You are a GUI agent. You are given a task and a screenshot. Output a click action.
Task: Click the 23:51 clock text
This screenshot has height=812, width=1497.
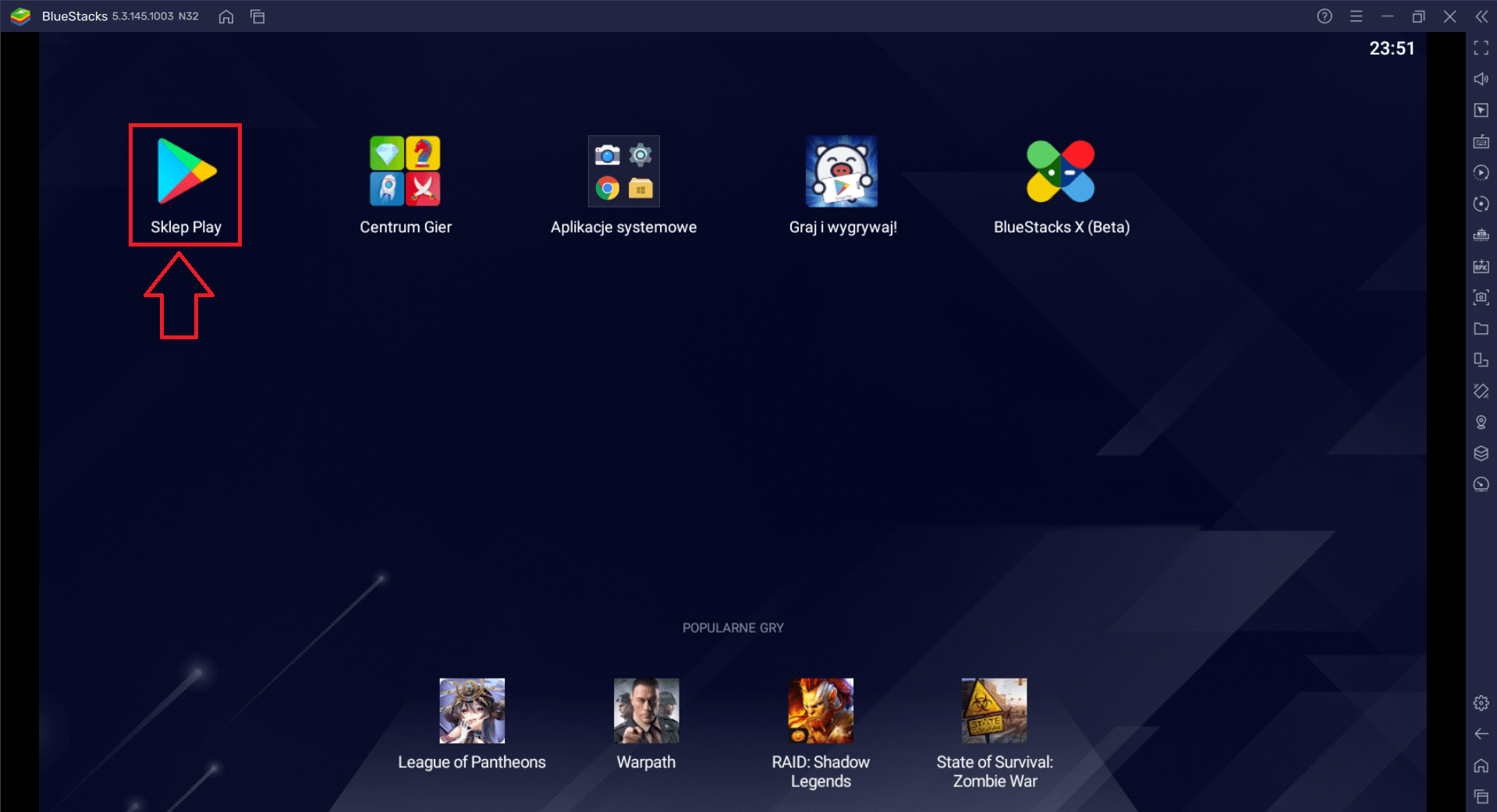click(x=1392, y=48)
